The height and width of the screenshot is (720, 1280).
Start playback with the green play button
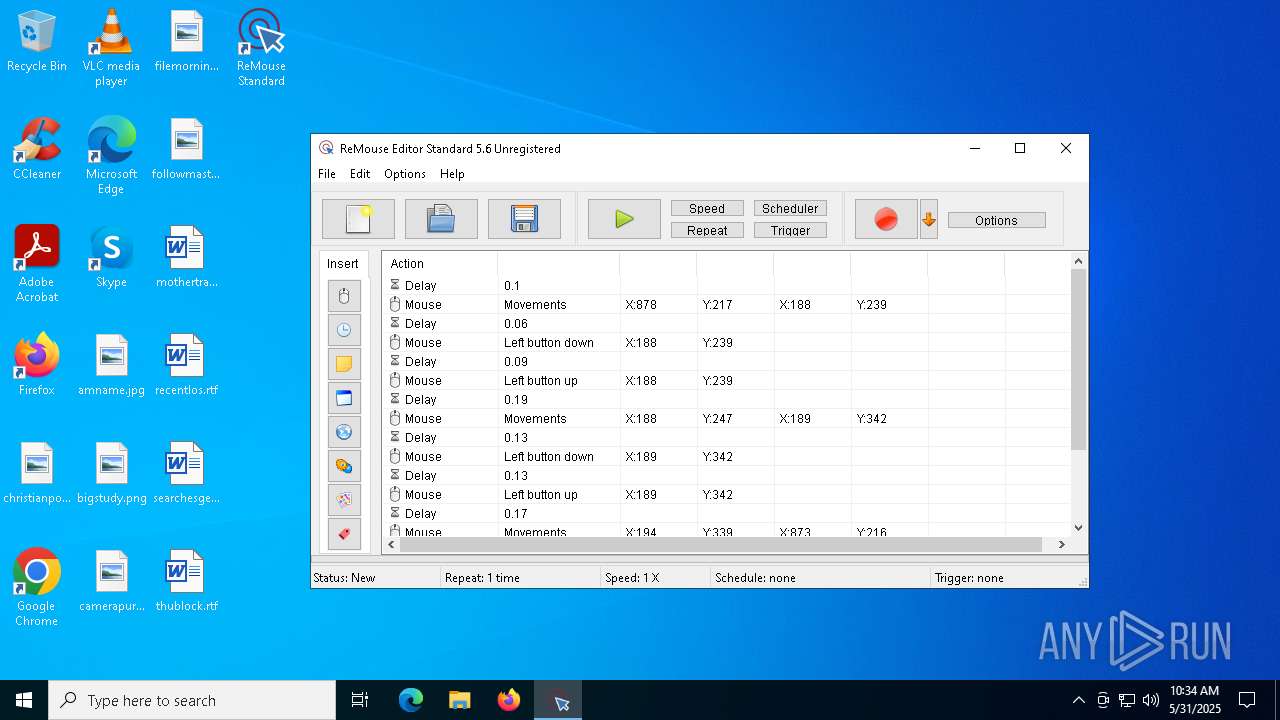pos(624,219)
